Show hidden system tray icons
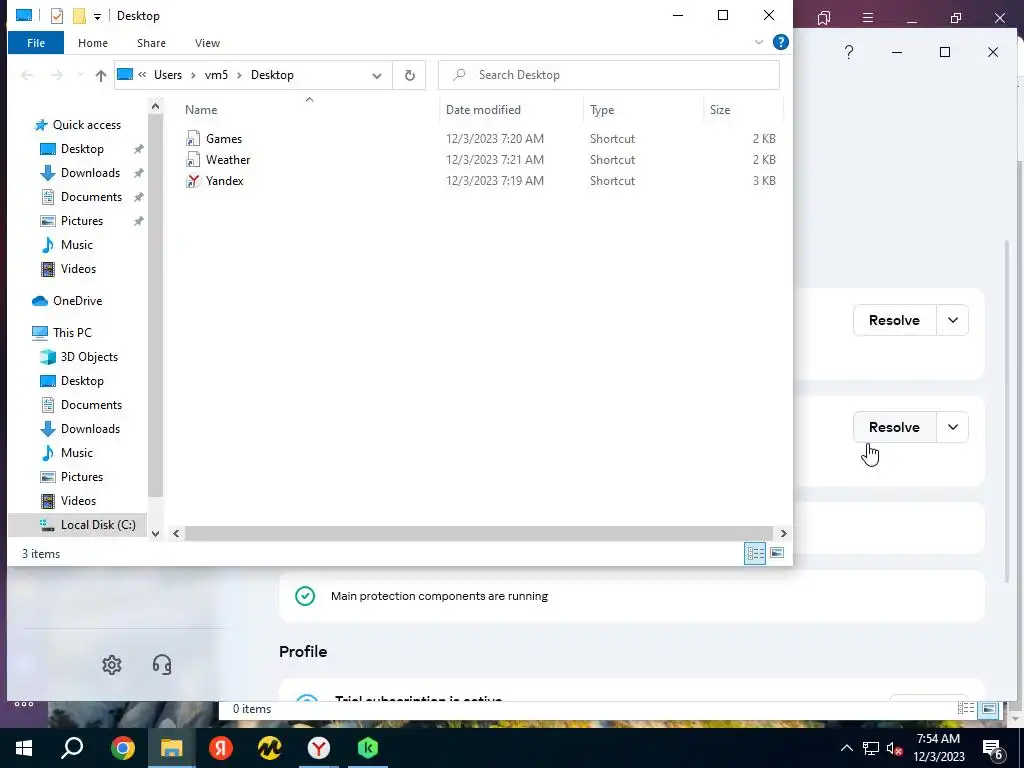 [846, 748]
